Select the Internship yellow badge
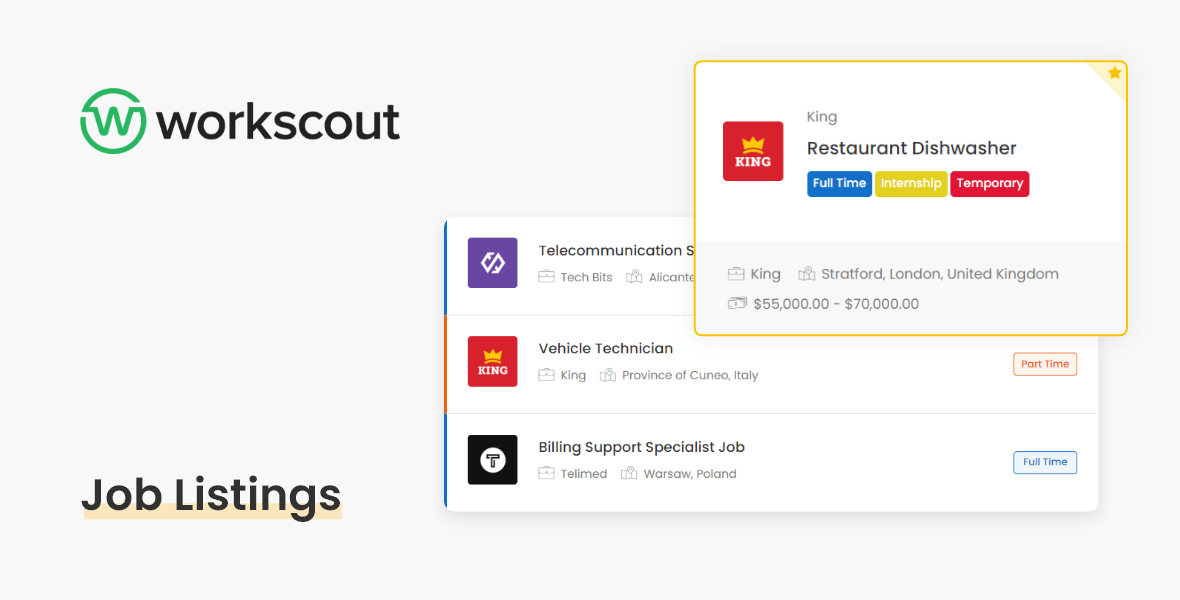Image resolution: width=1180 pixels, height=600 pixels. [x=911, y=183]
